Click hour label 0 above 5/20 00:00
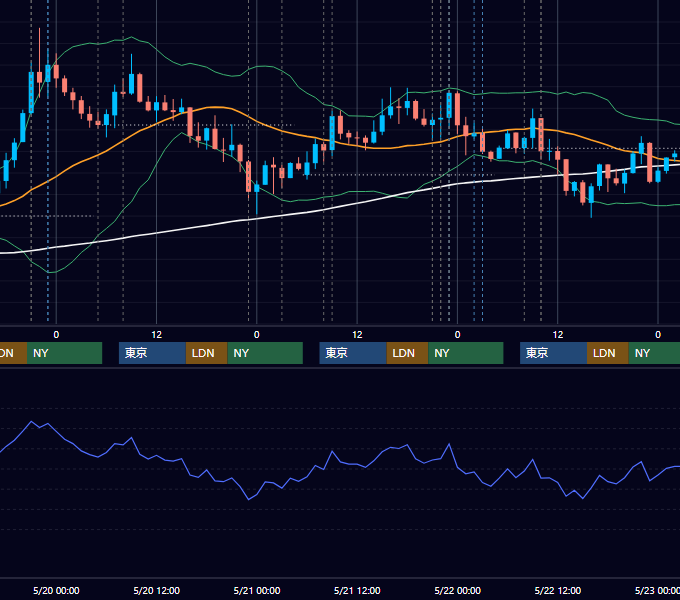The width and height of the screenshot is (680, 600). tap(56, 335)
